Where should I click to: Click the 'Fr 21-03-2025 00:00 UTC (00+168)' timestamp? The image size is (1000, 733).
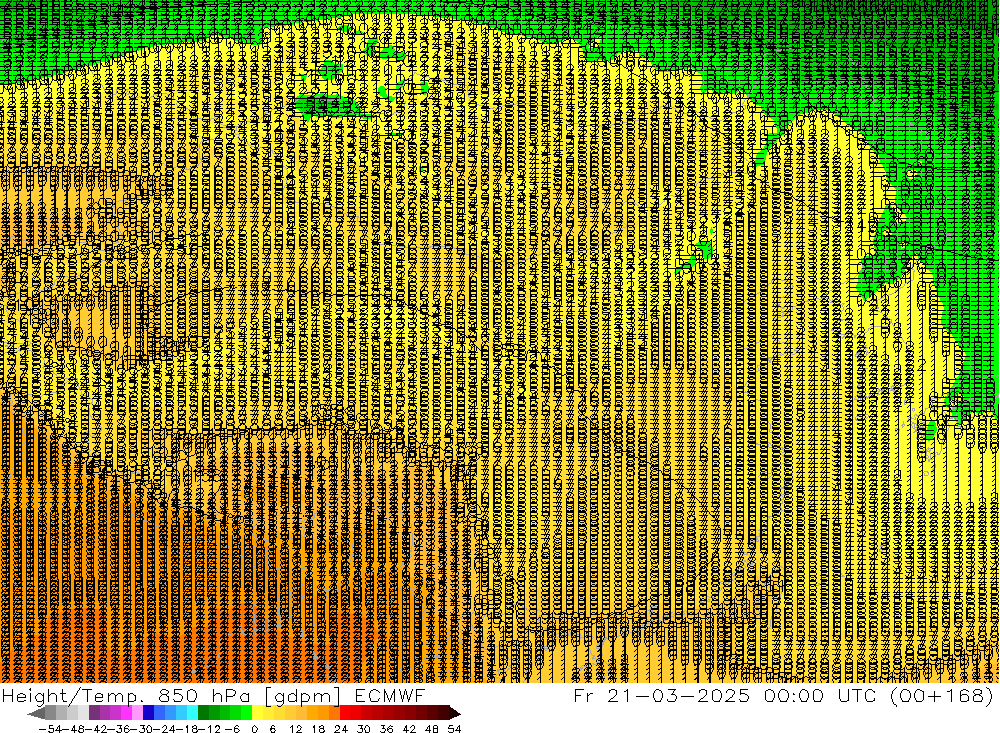click(x=784, y=695)
